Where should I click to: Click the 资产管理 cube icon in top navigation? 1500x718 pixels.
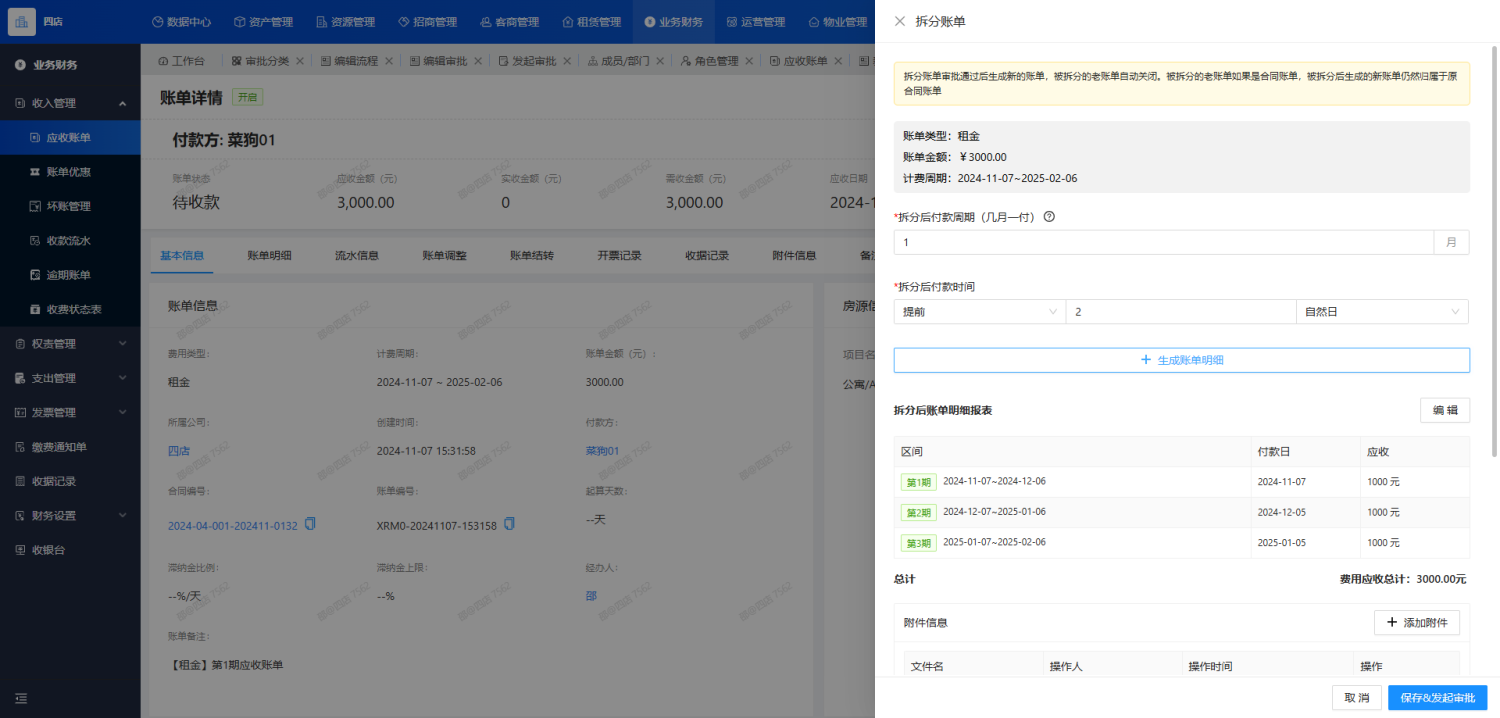(x=239, y=22)
